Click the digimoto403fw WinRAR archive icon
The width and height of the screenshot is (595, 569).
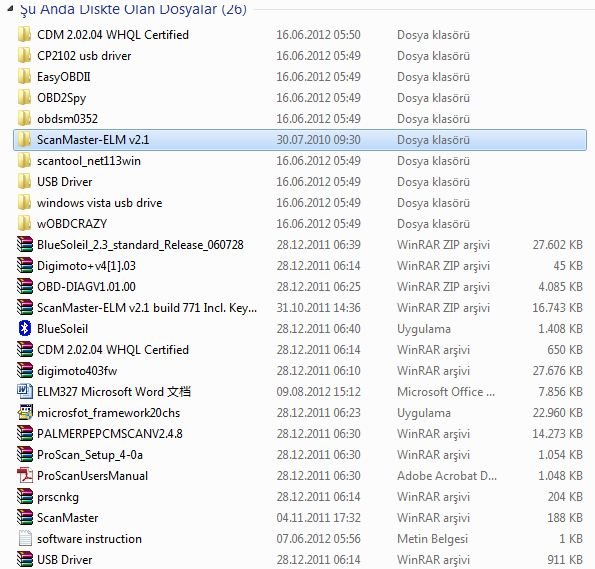(25, 370)
